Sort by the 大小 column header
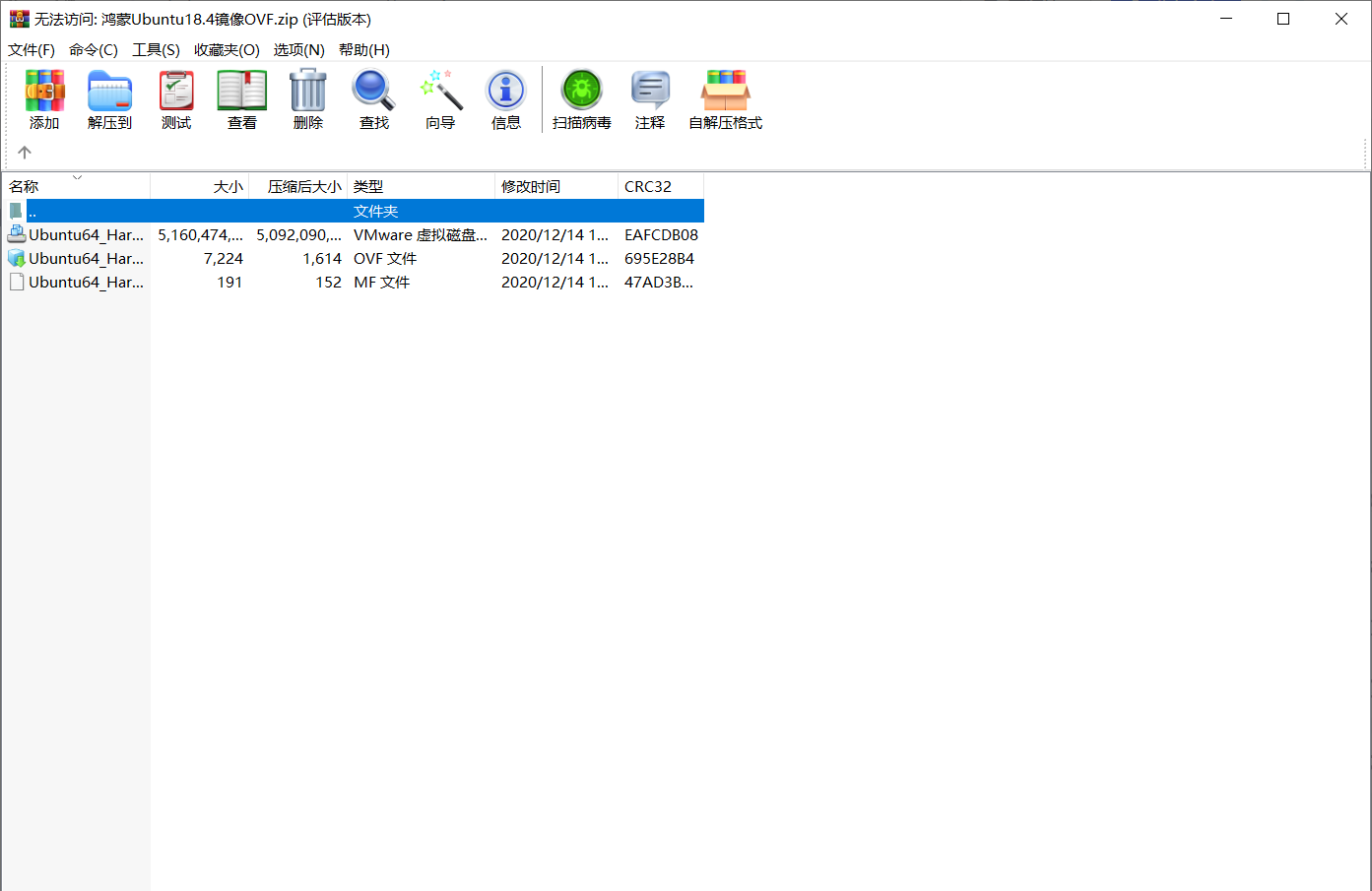Screen dimensions: 1372x891 pos(200,186)
